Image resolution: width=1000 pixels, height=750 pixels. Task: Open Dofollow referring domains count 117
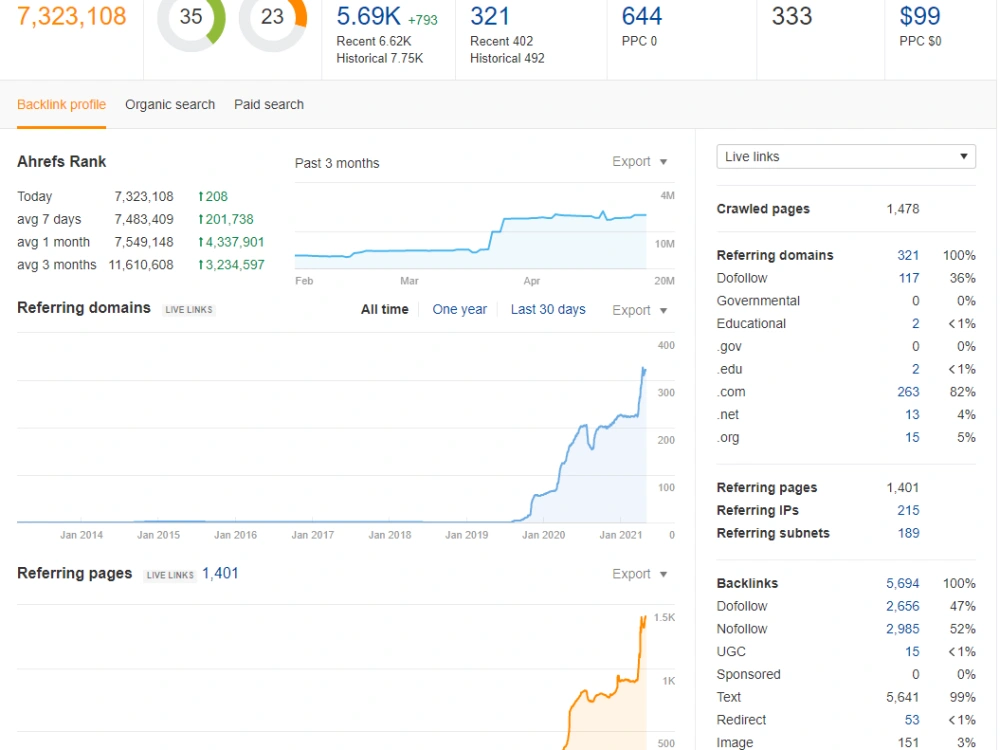909,279
